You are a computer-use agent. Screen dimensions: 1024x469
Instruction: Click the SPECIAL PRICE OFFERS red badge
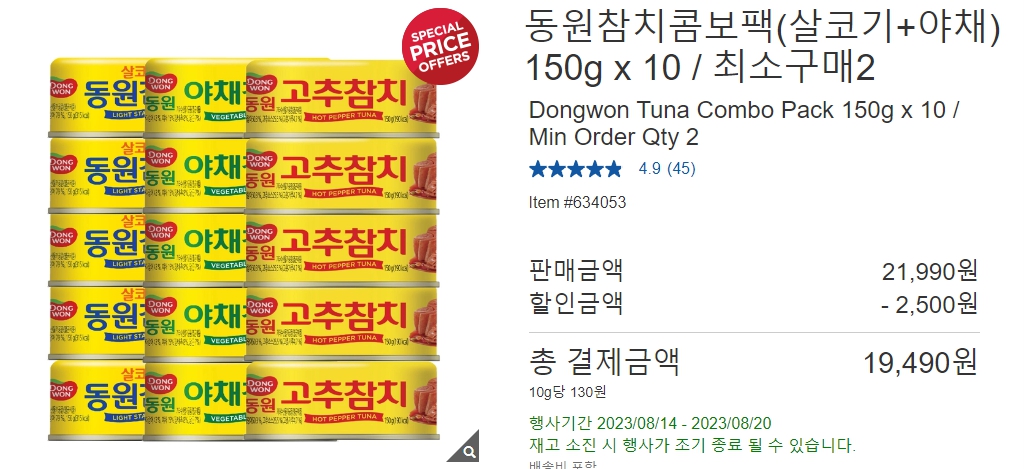click(440, 46)
